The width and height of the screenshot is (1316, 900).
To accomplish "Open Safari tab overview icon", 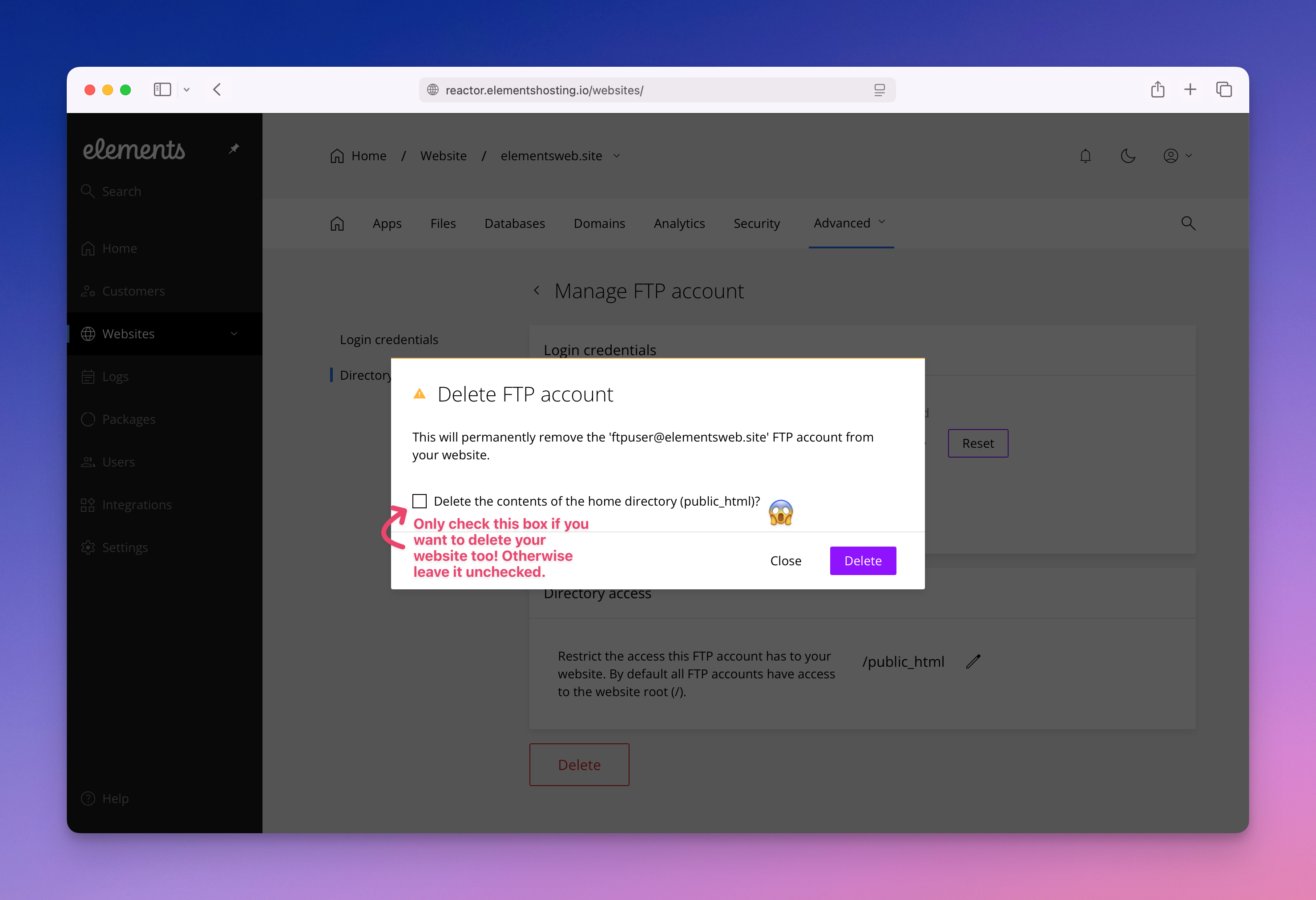I will 1224,89.
